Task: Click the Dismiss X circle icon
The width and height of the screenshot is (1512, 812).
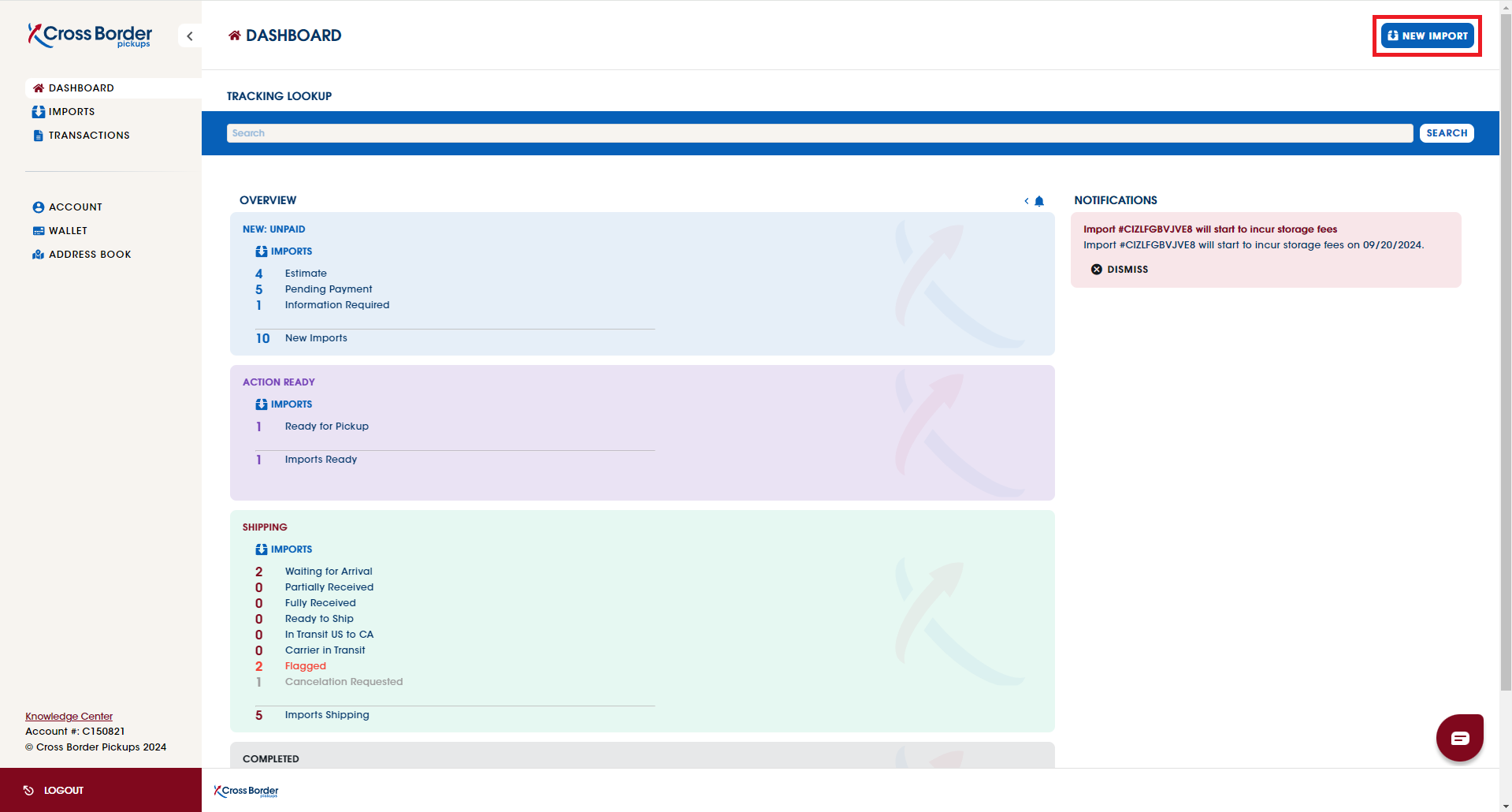Action: tap(1096, 270)
